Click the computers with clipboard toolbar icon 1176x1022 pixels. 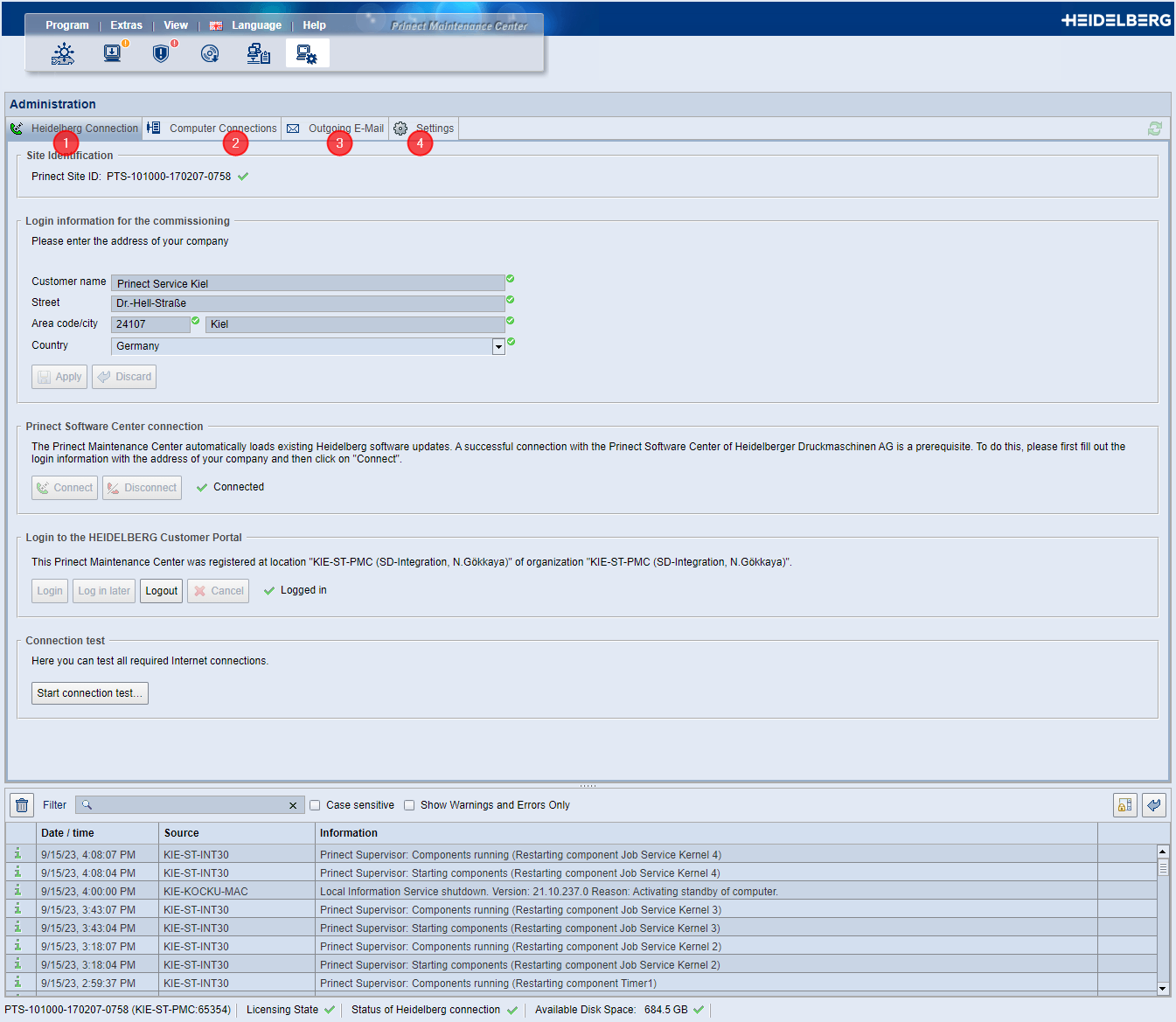(258, 54)
